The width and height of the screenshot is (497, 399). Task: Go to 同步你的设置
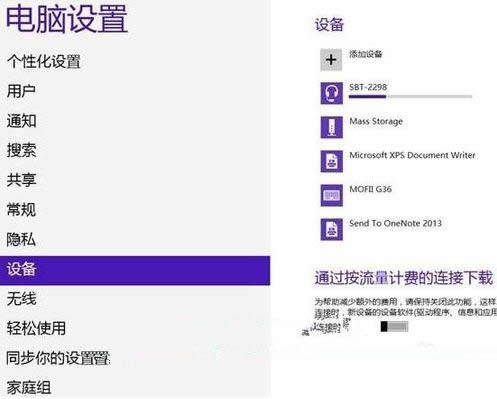point(58,358)
